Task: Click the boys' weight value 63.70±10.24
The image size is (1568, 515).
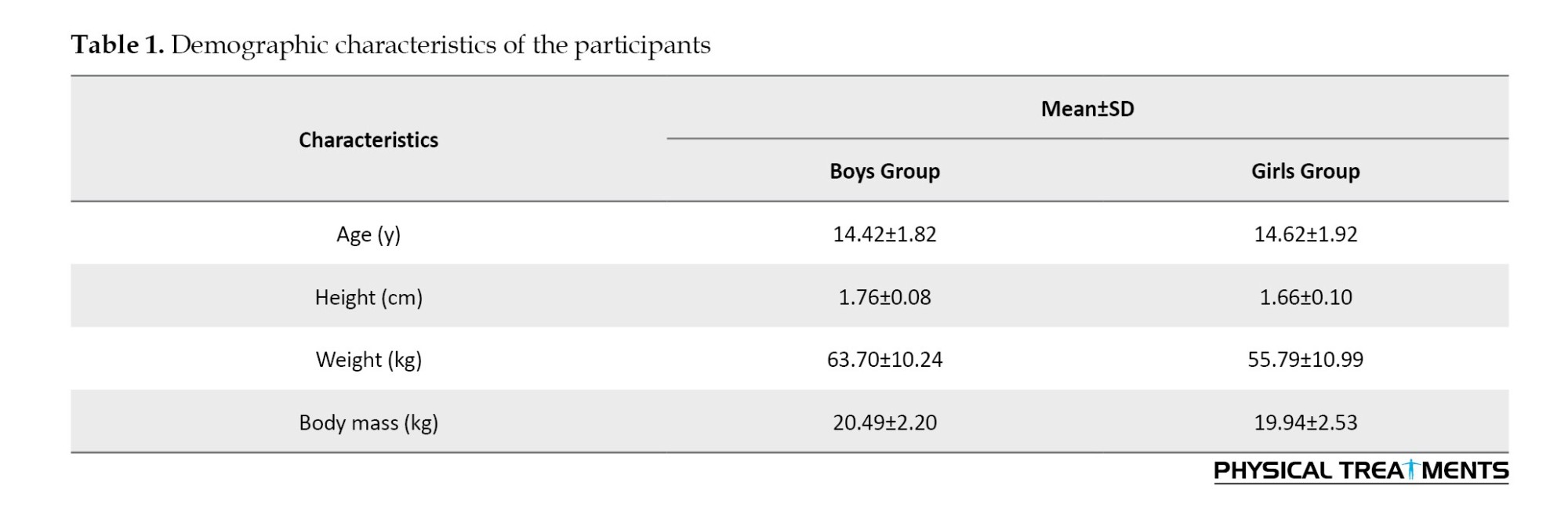Action: pyautogui.click(x=884, y=360)
